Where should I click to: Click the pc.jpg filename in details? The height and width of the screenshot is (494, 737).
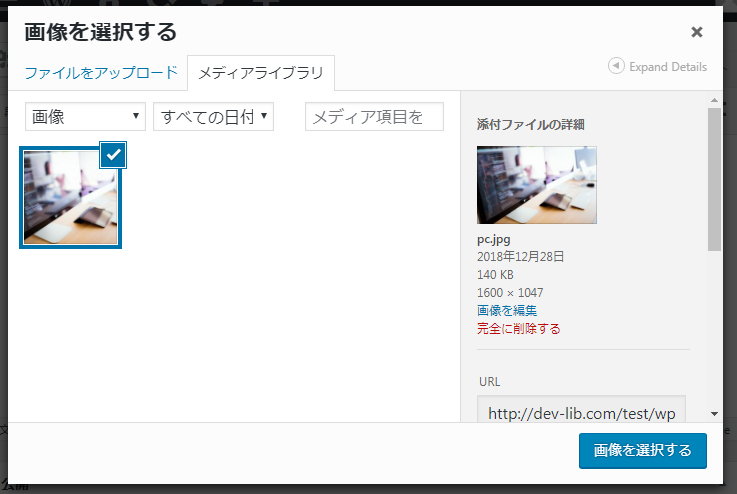[494, 240]
